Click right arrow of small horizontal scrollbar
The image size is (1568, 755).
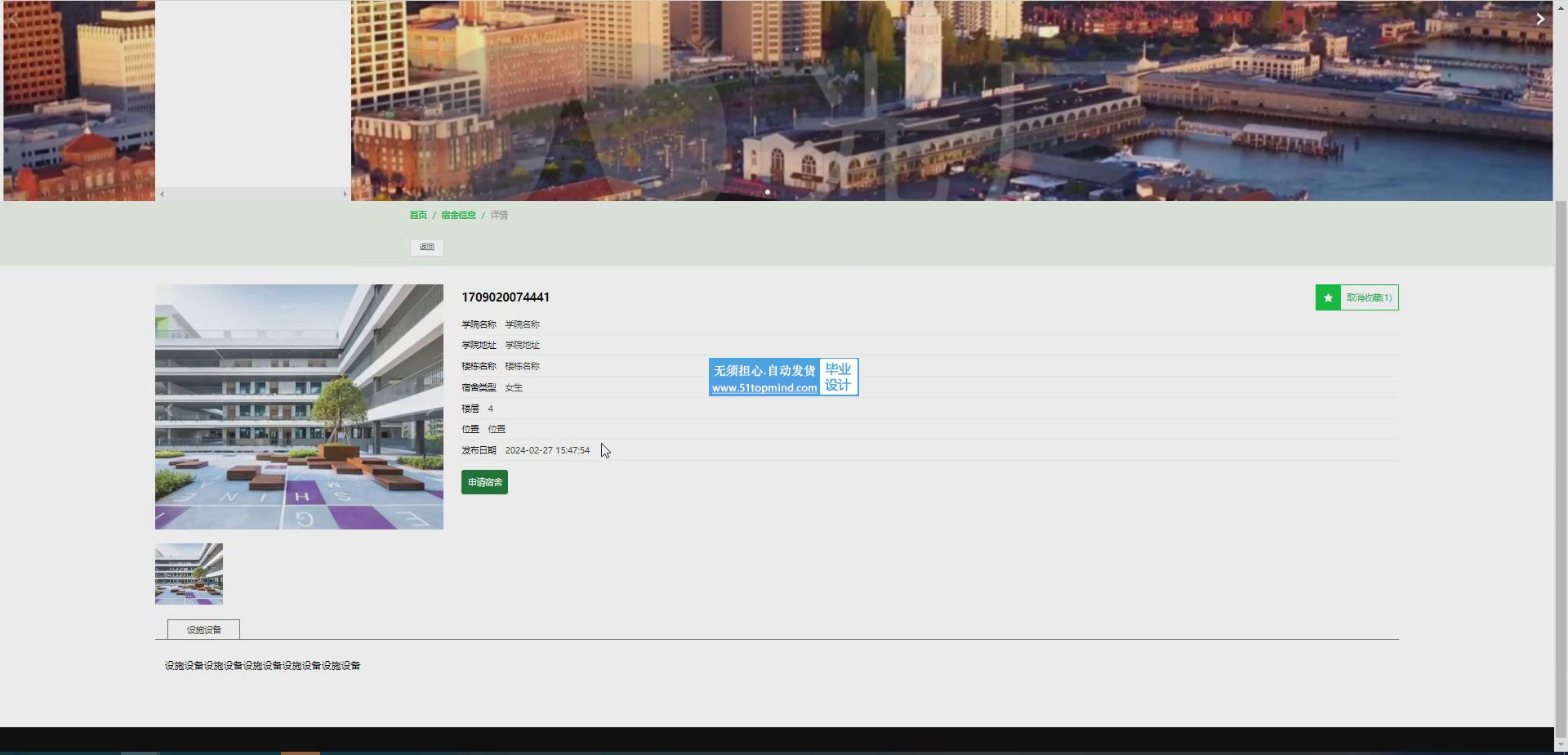pyautogui.click(x=345, y=194)
